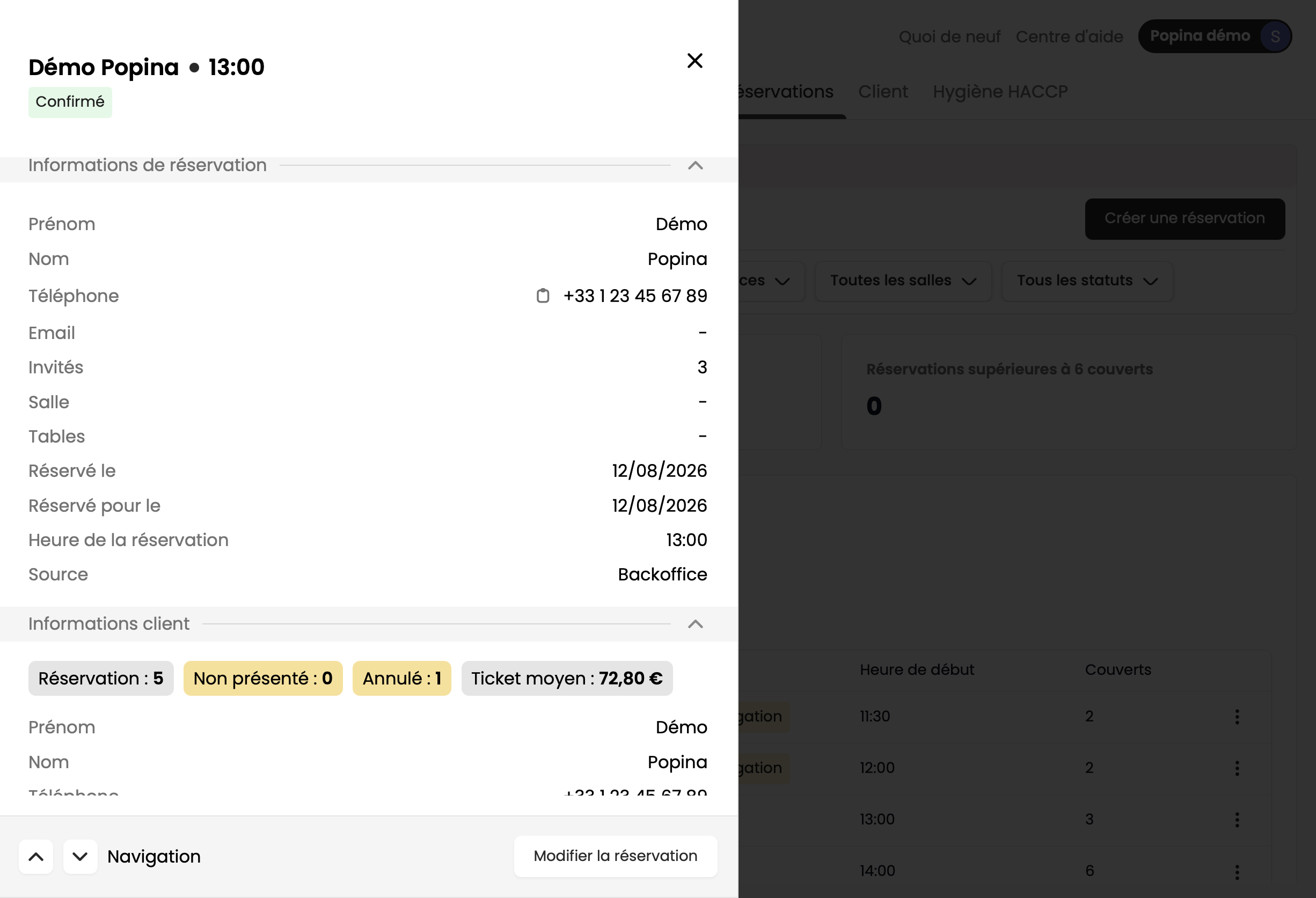Click the Ticket moyen : 72,80 € badge

(567, 679)
